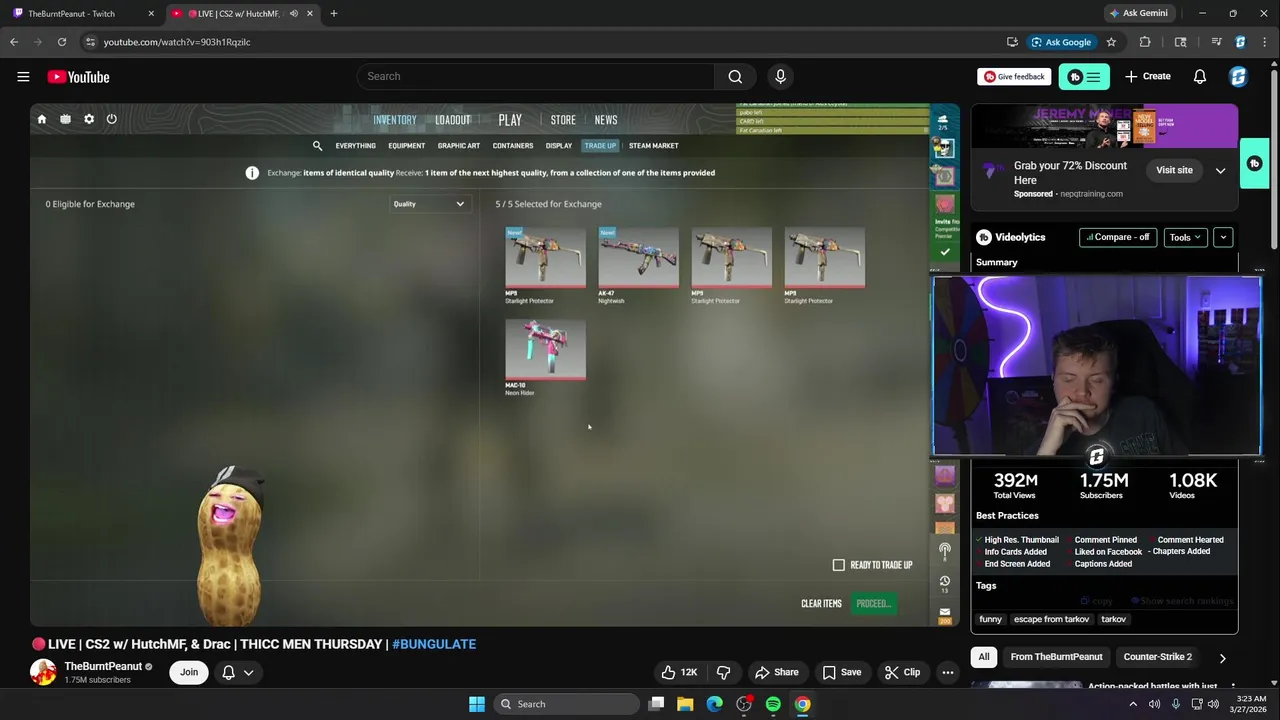Toggle notification bell for TheBurntPeanut
The width and height of the screenshot is (1280, 720).
[x=238, y=672]
